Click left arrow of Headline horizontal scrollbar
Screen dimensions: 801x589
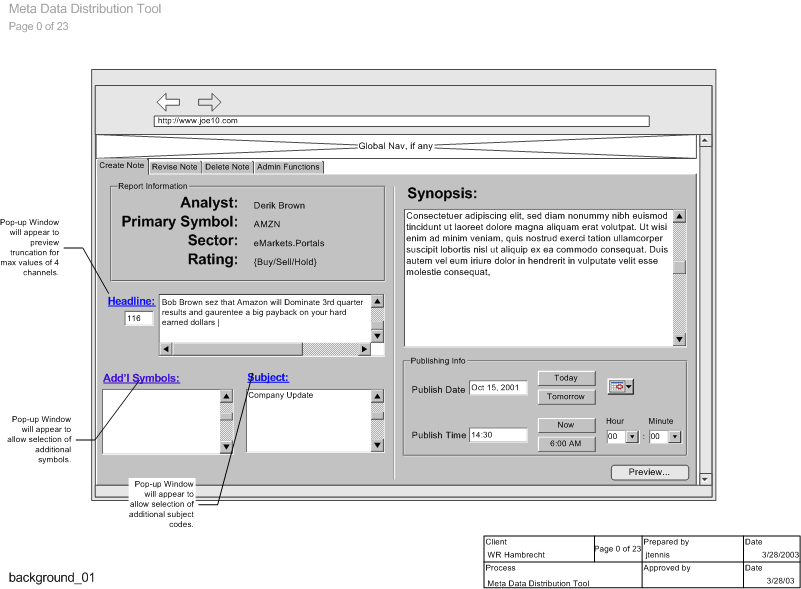[165, 349]
